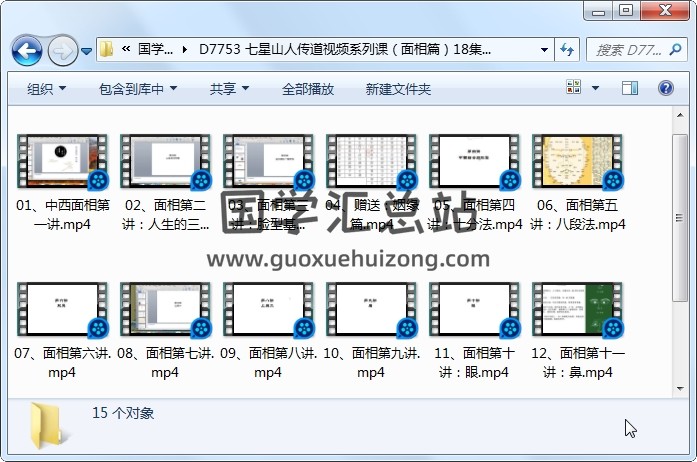697x462 pixels.
Task: Focus the 搜索 D77... search box
Action: (637, 49)
